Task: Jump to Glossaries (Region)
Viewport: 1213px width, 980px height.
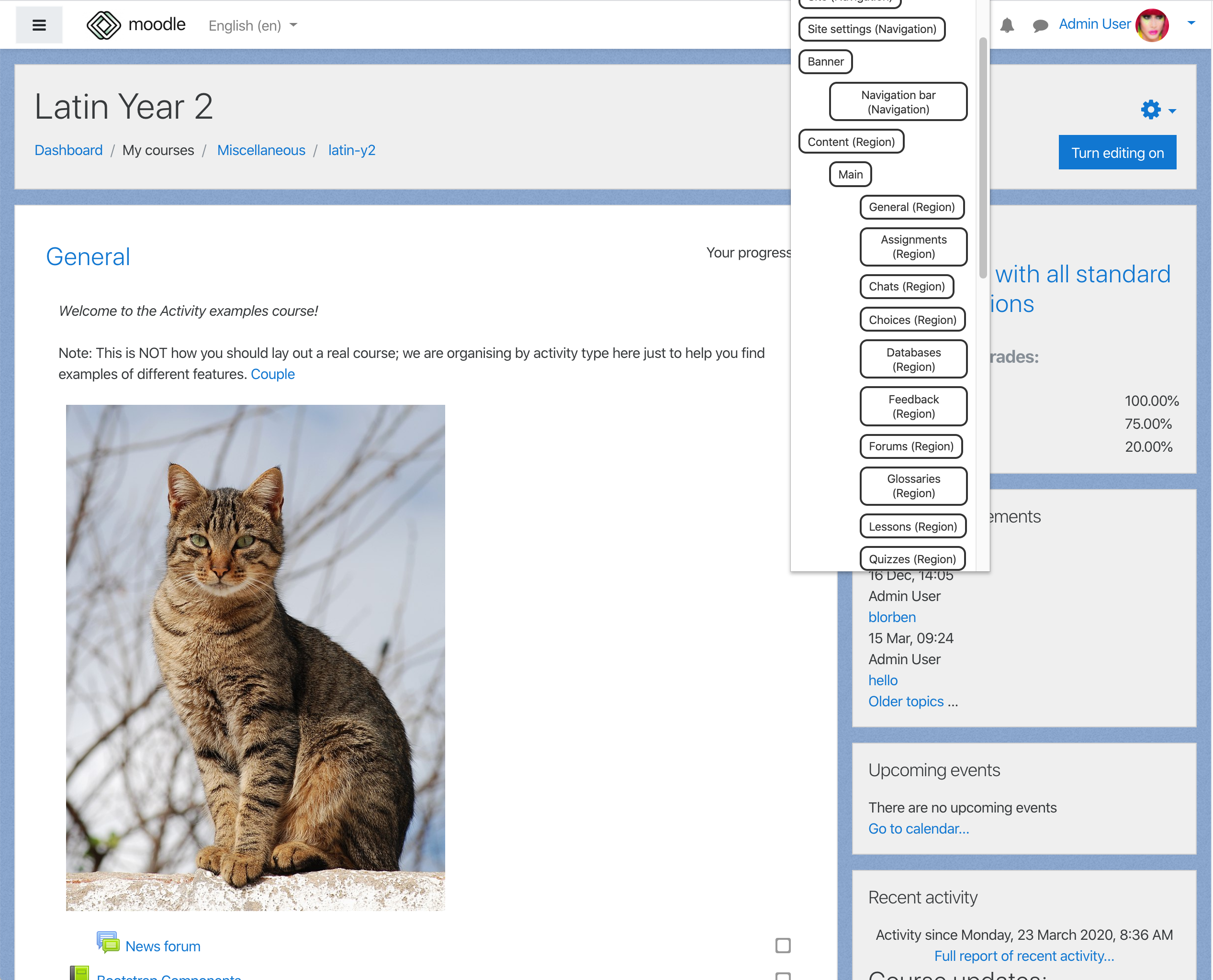Action: point(913,486)
